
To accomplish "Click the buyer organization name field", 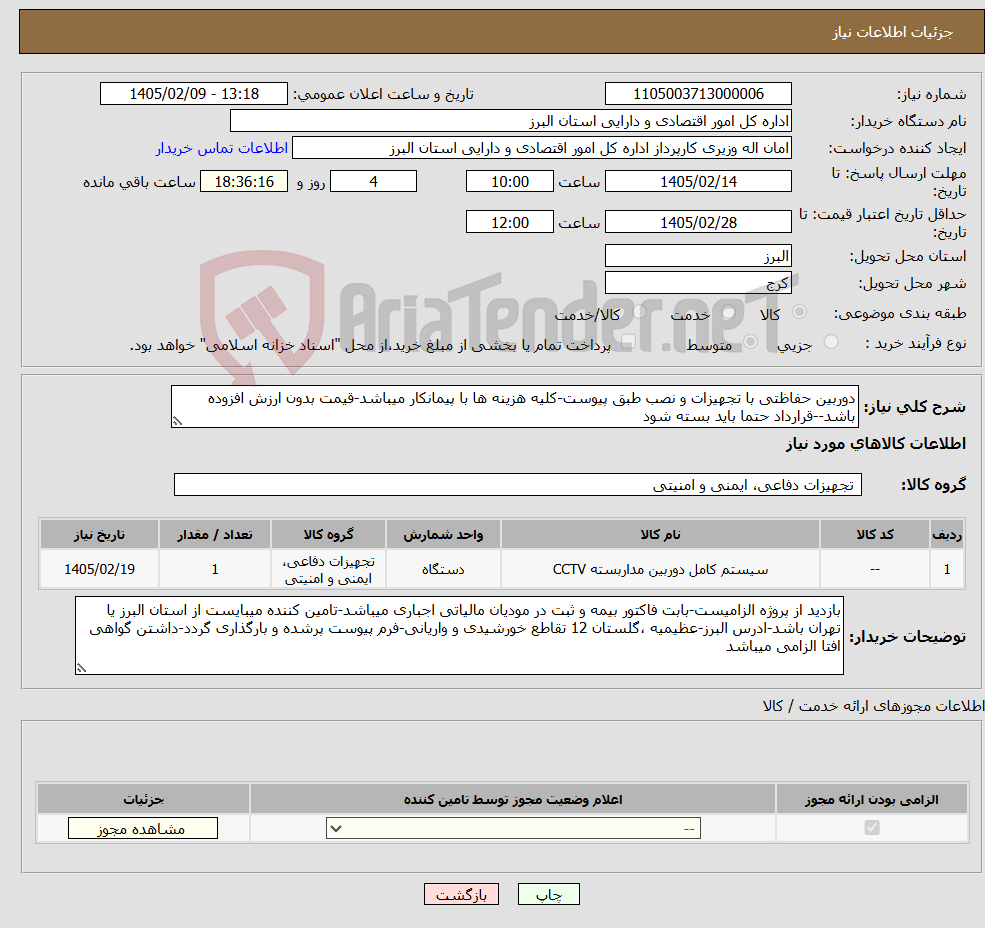I will pos(511,121).
